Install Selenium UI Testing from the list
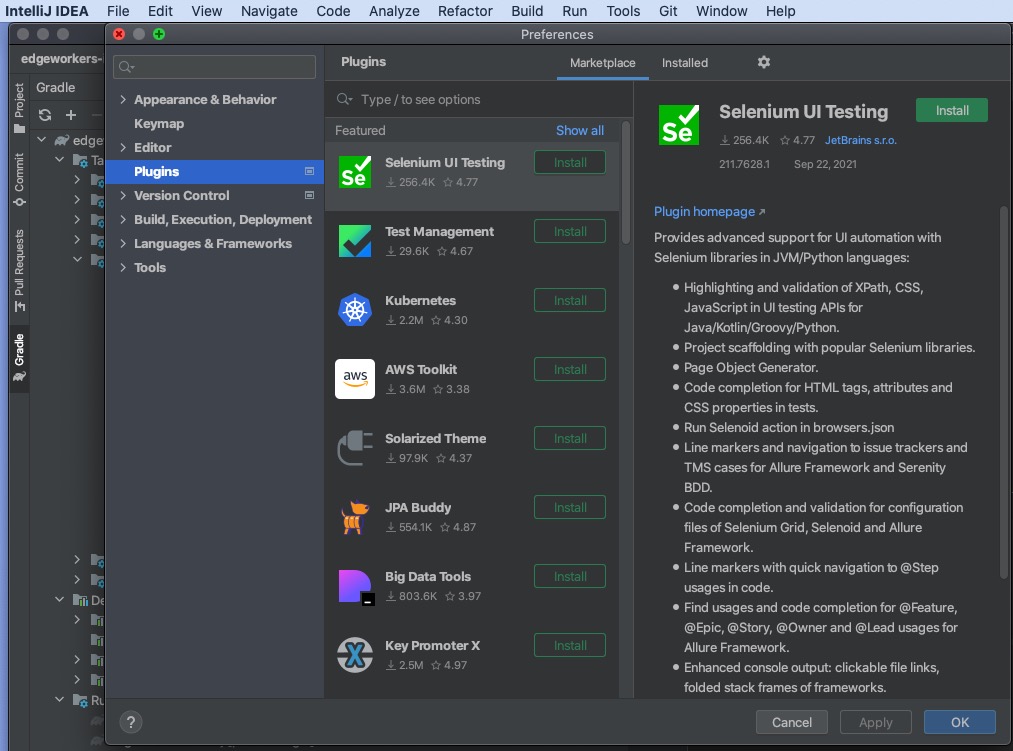 [569, 162]
